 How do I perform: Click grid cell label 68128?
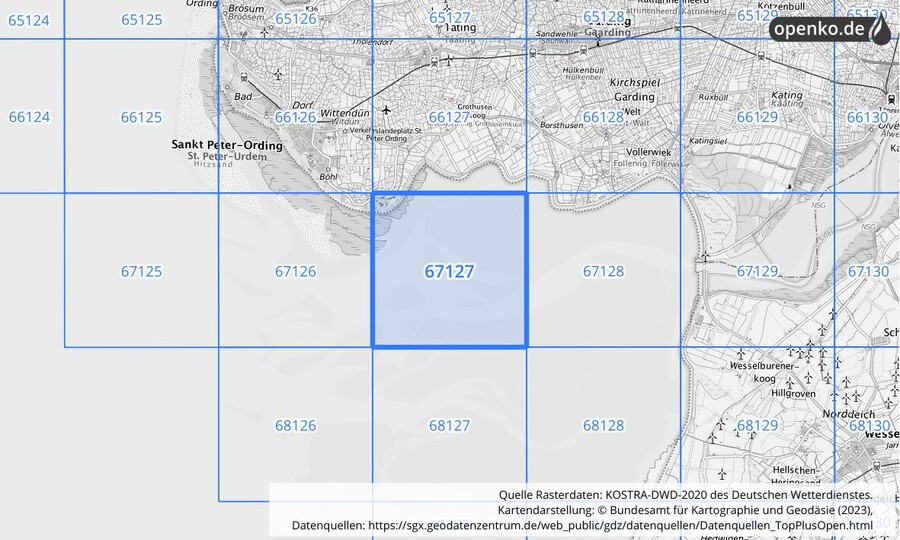(x=603, y=426)
